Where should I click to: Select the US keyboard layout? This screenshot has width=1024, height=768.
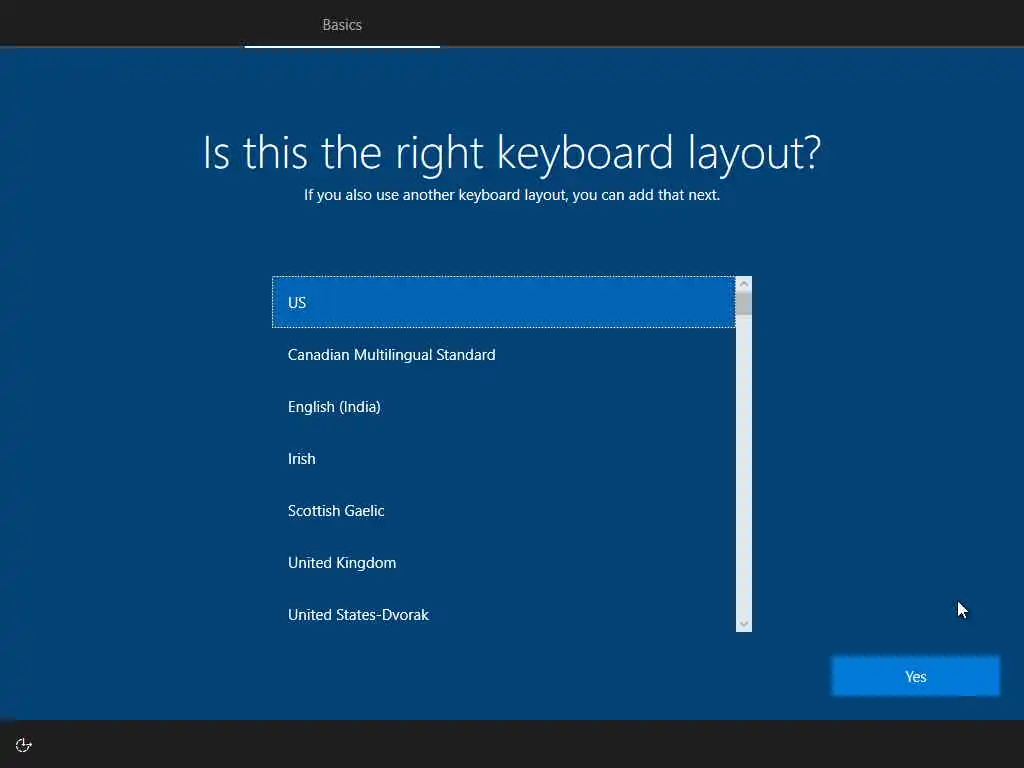[504, 302]
